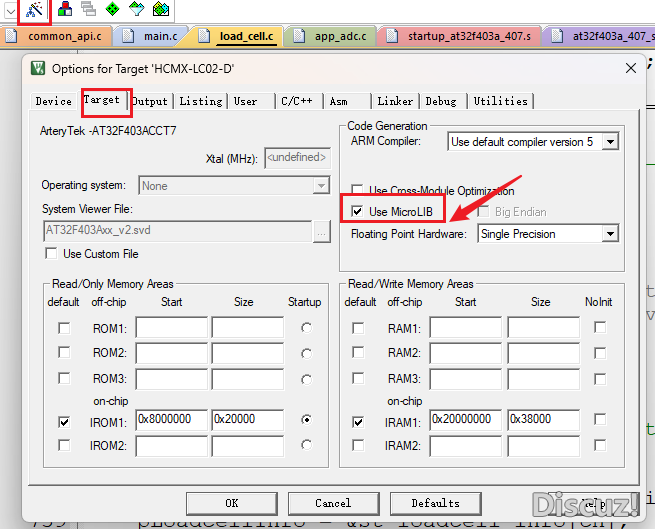Open the Output tab

click(150, 102)
